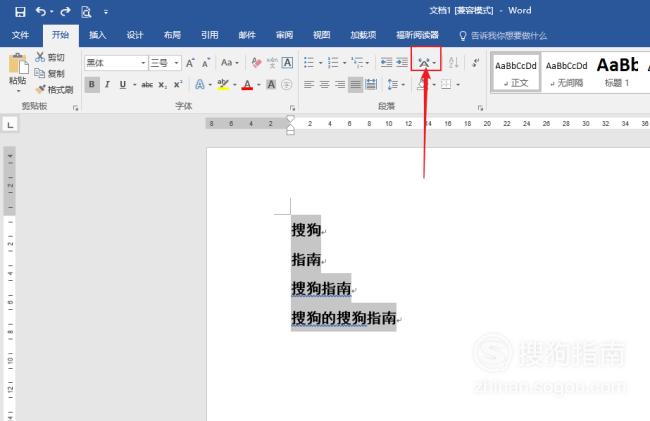This screenshot has height=421, width=650.
Task: Switch to the 引用 (References) tab
Action: tap(210, 35)
